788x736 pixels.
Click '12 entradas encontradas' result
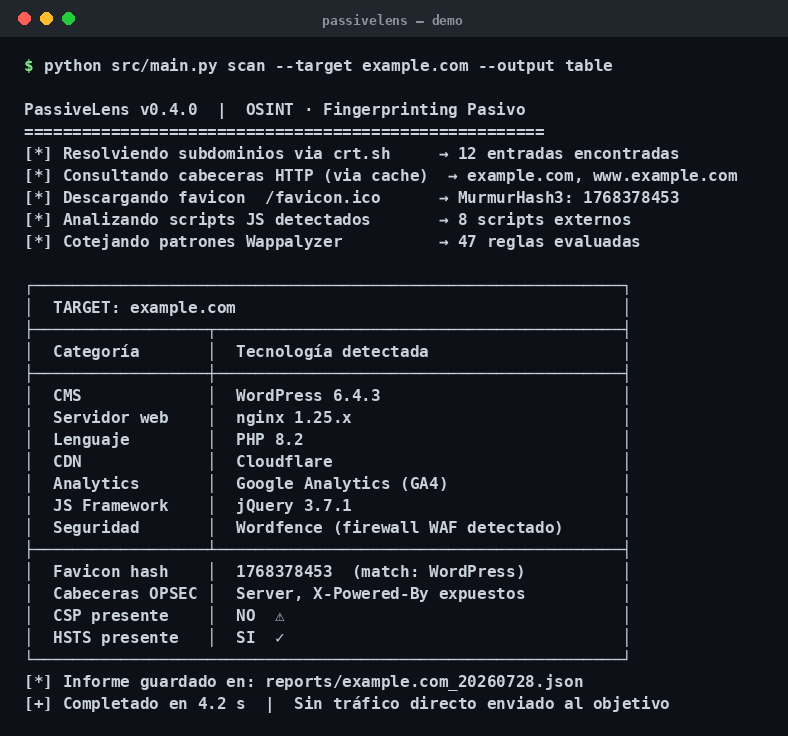tap(568, 153)
